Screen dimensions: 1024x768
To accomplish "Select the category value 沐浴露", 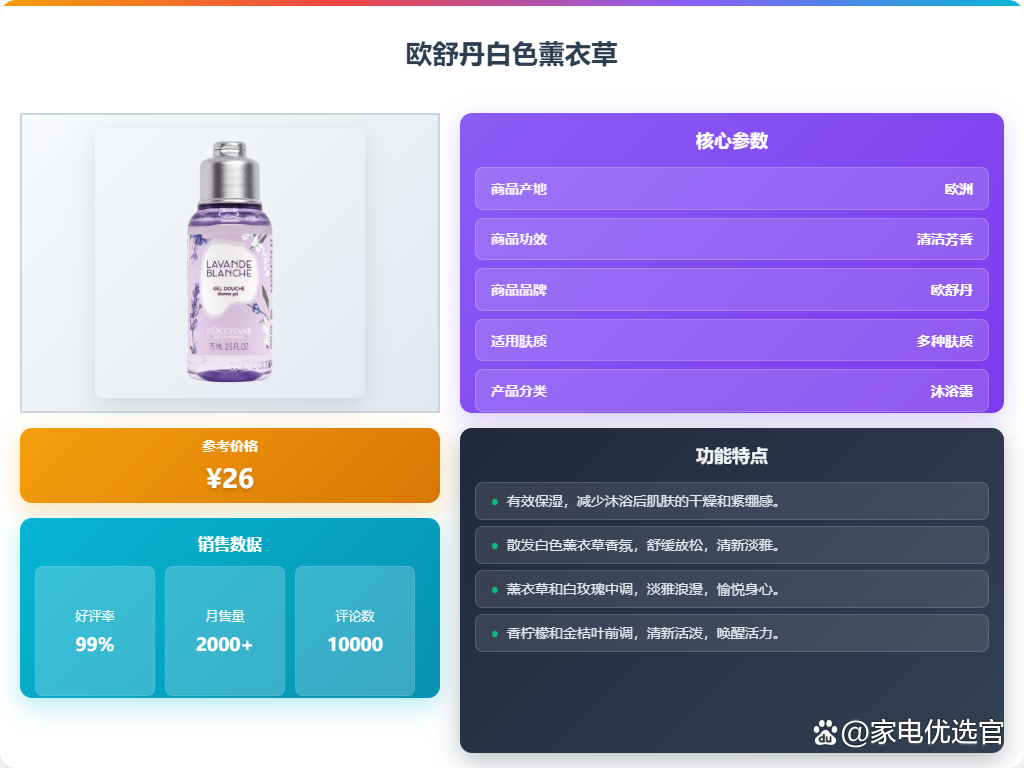I will point(952,391).
